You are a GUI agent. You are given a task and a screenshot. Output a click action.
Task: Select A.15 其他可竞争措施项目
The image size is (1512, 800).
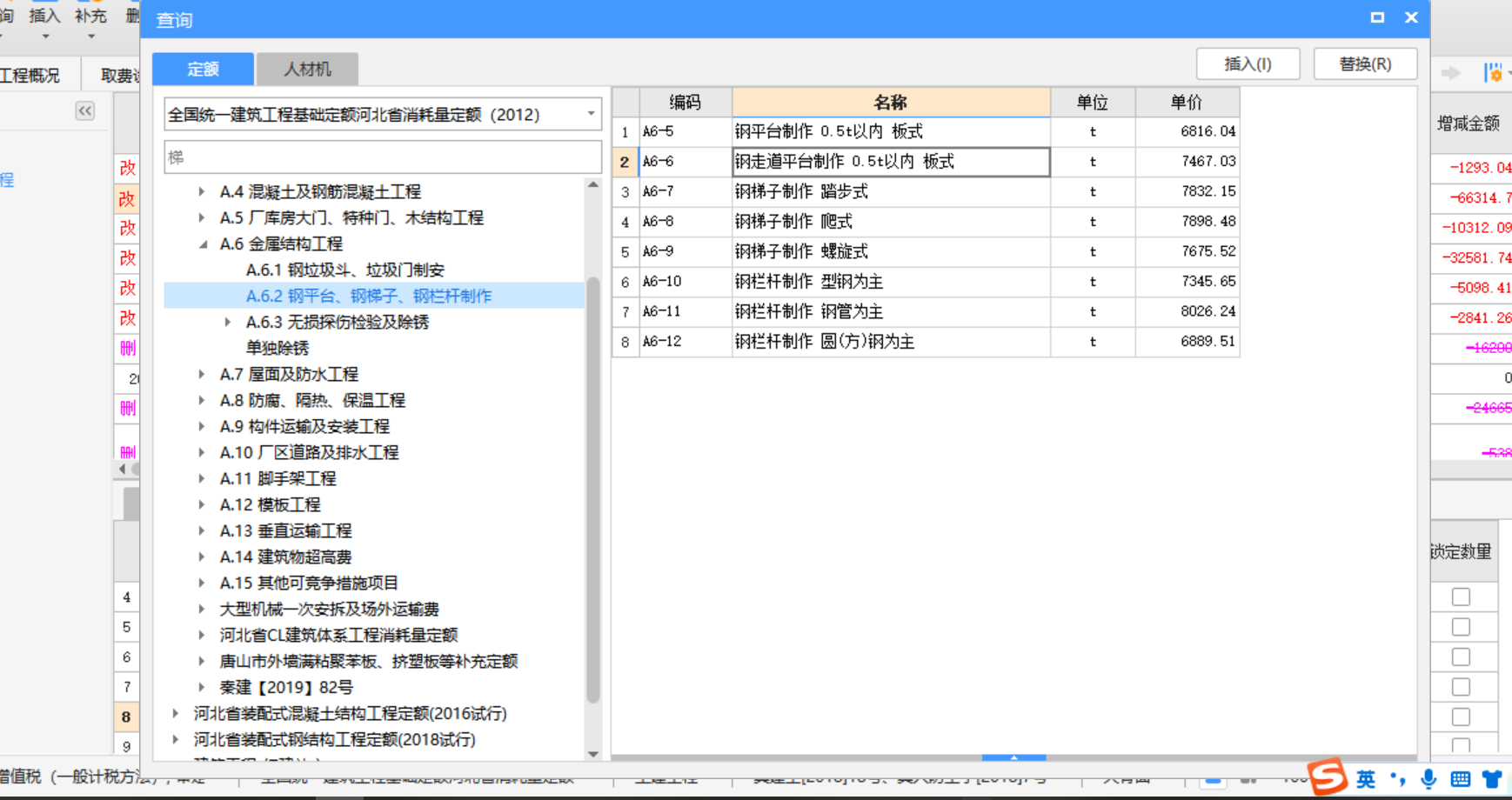309,583
